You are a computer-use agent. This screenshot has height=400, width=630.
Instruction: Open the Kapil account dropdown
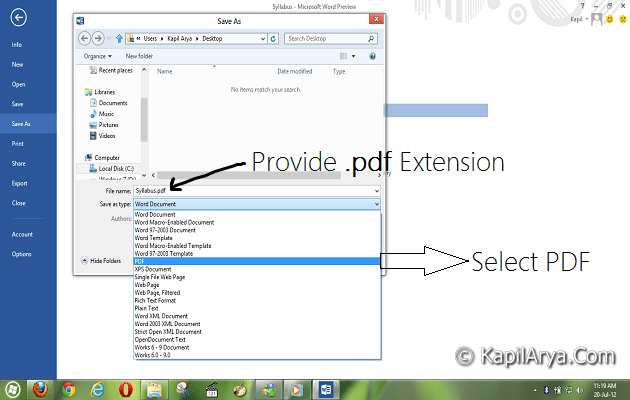(579, 19)
